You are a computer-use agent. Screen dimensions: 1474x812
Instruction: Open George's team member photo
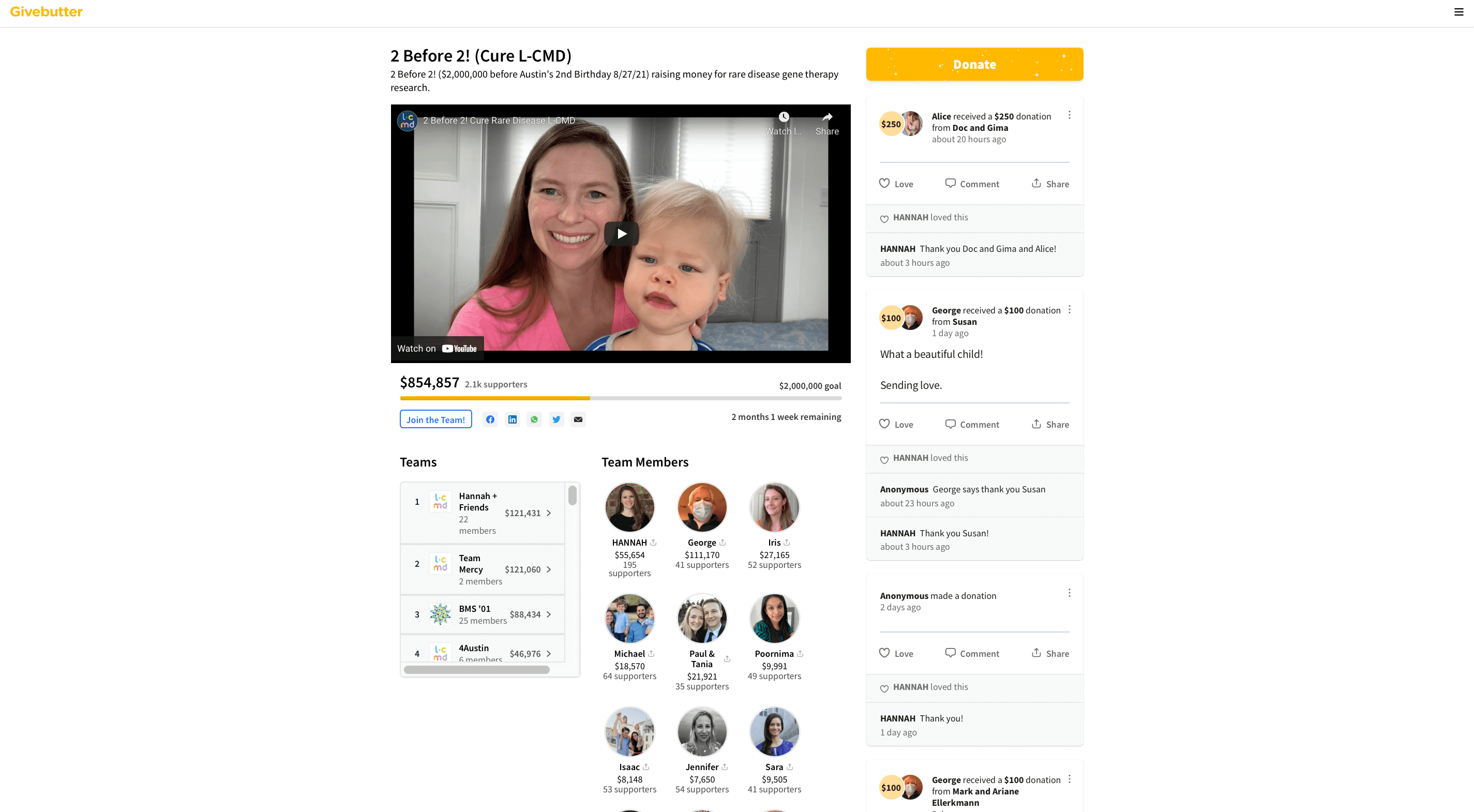701,507
